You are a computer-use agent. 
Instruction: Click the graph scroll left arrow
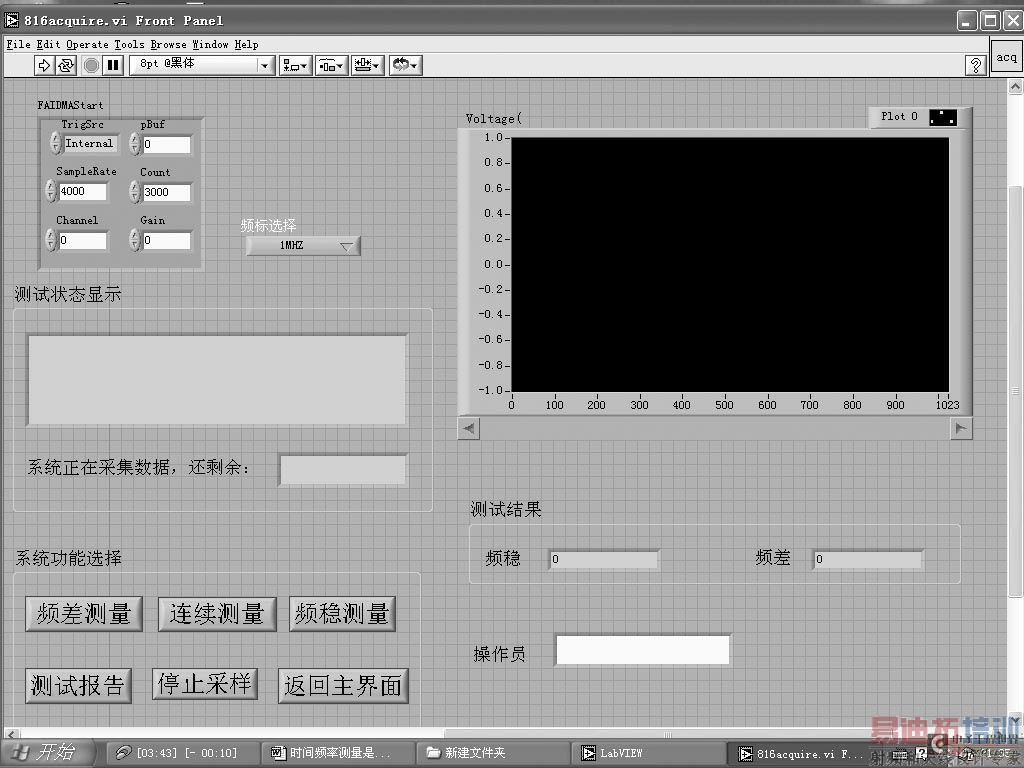tap(469, 428)
